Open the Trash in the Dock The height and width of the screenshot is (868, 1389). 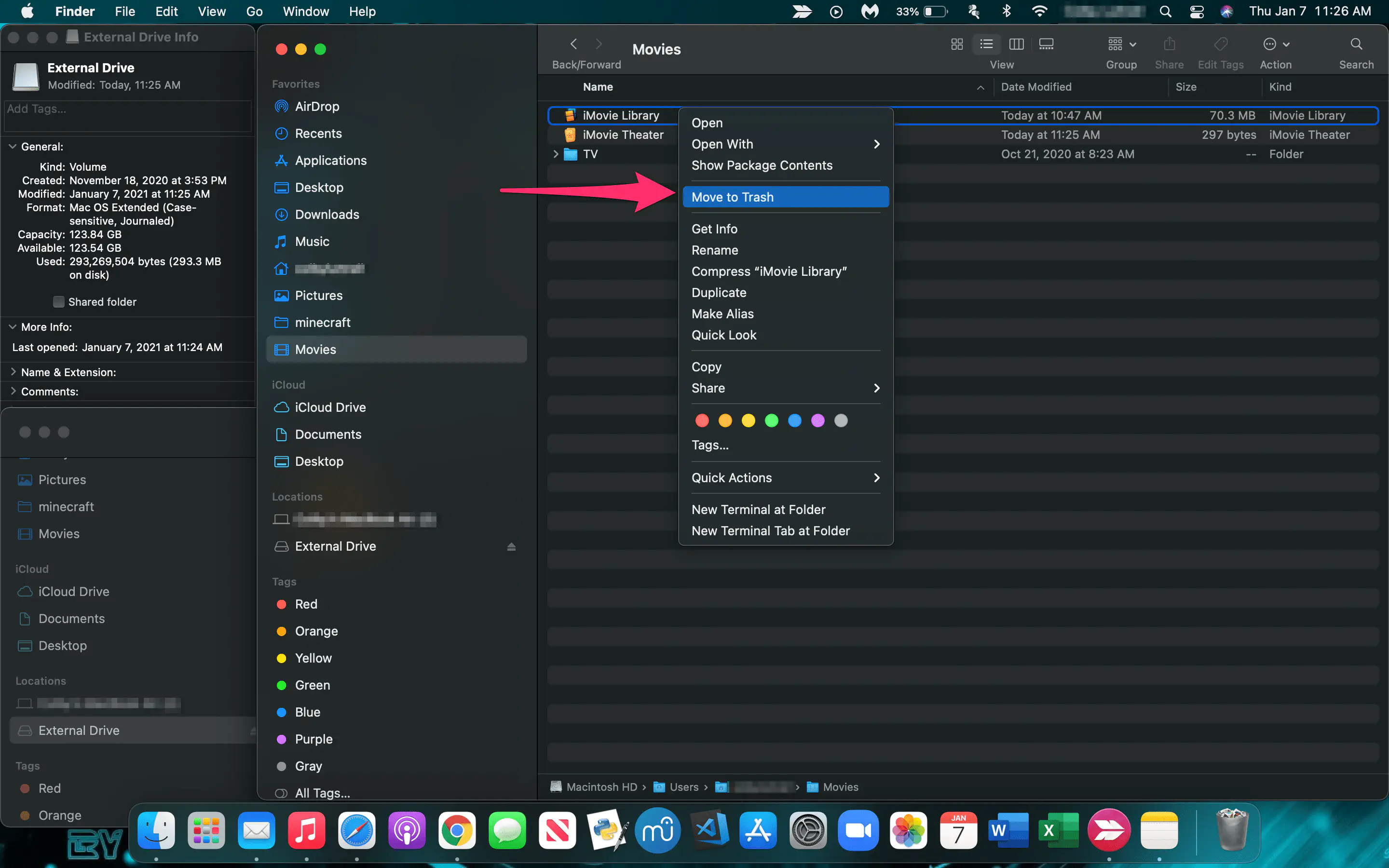pos(1232,829)
